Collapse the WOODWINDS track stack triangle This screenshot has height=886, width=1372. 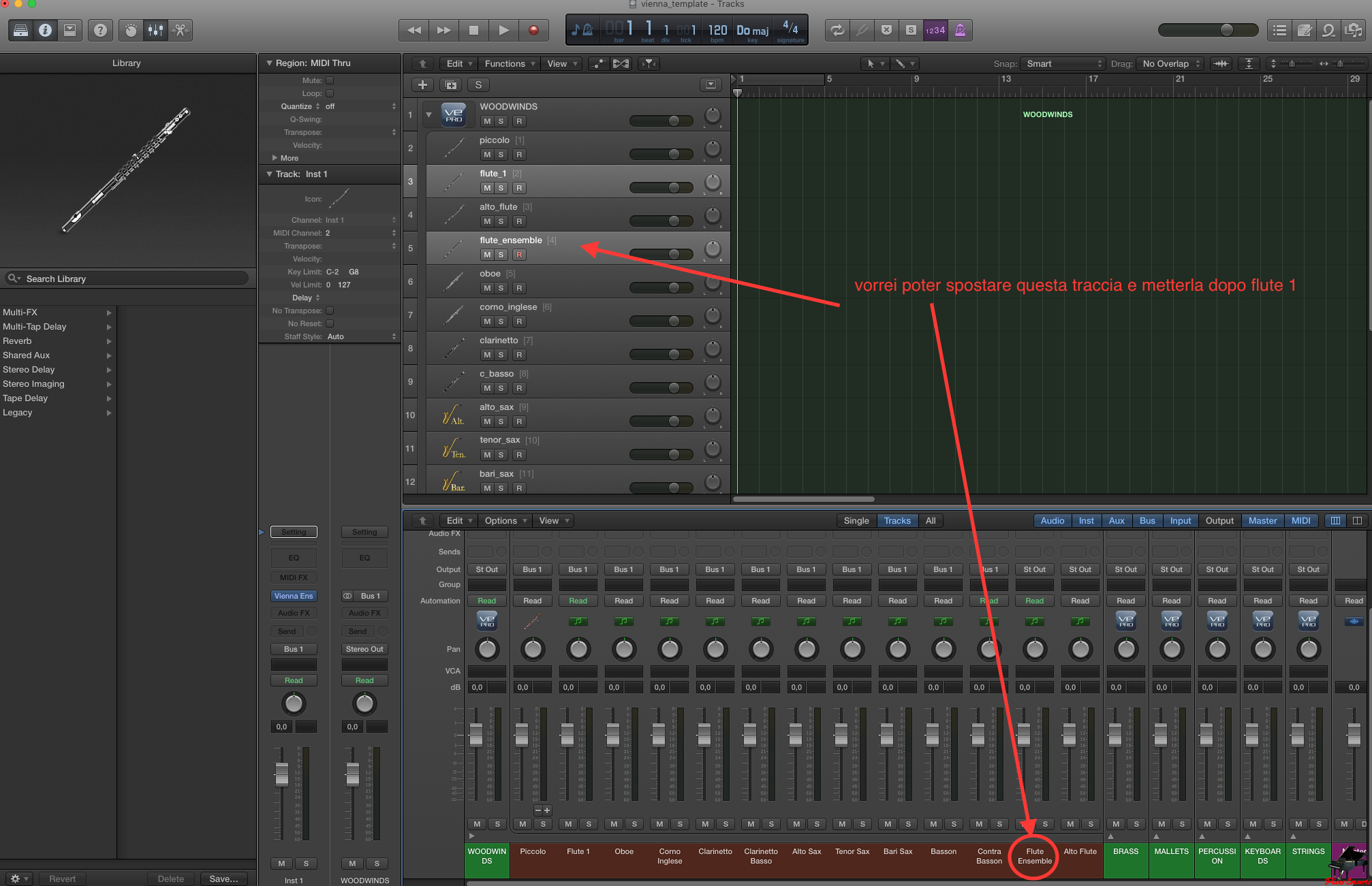click(x=428, y=115)
